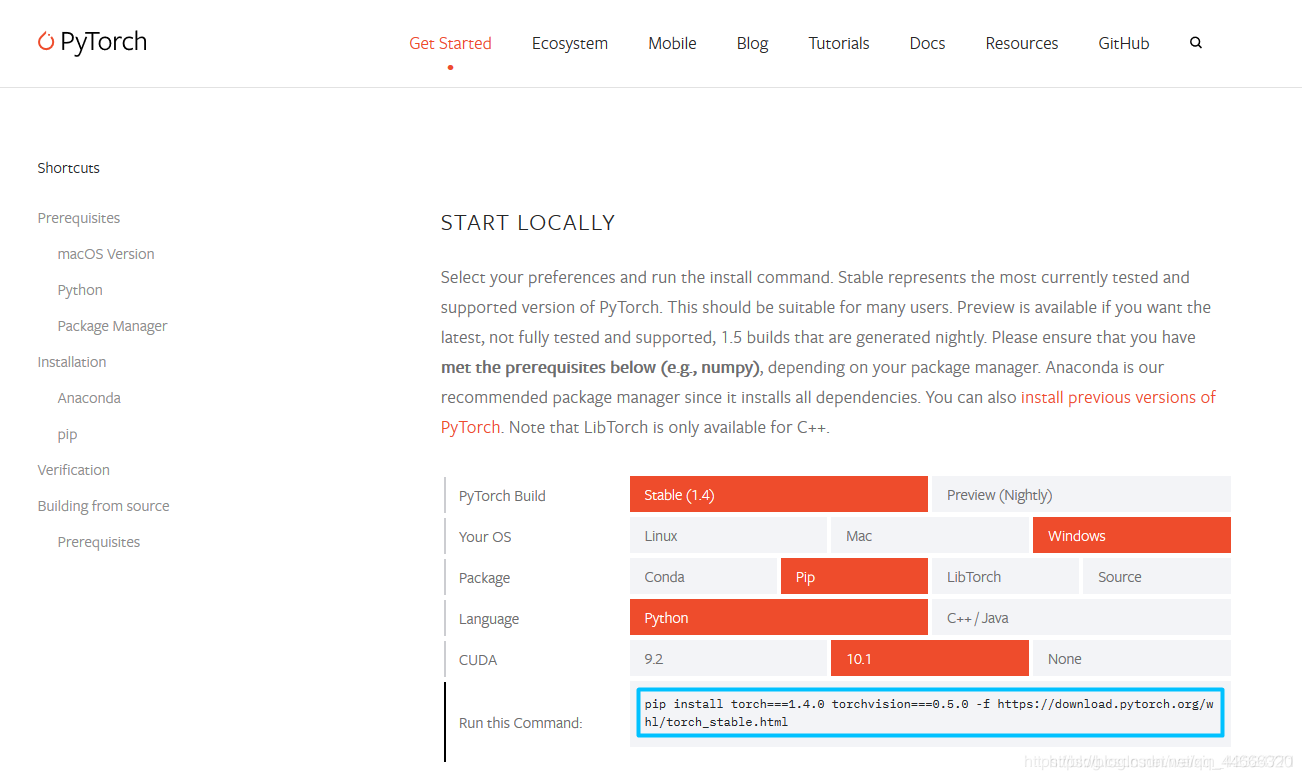Screen dimensions: 1302x780
Task: Click the Language row label
Action: 489,619
